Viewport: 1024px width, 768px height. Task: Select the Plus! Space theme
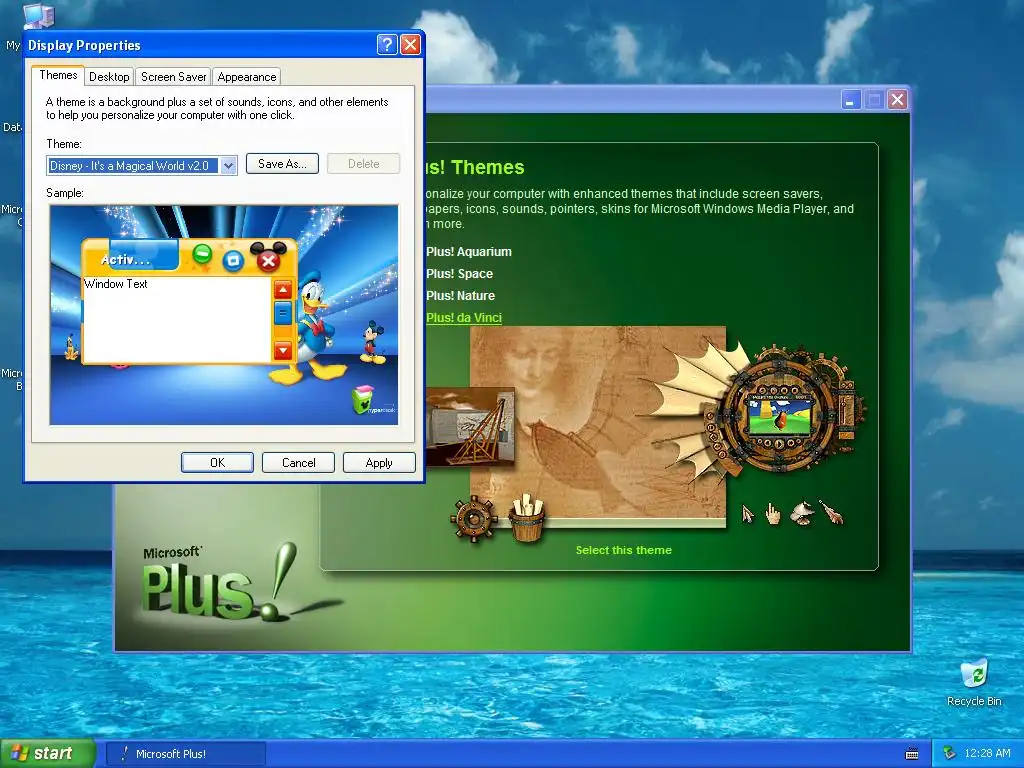point(459,274)
